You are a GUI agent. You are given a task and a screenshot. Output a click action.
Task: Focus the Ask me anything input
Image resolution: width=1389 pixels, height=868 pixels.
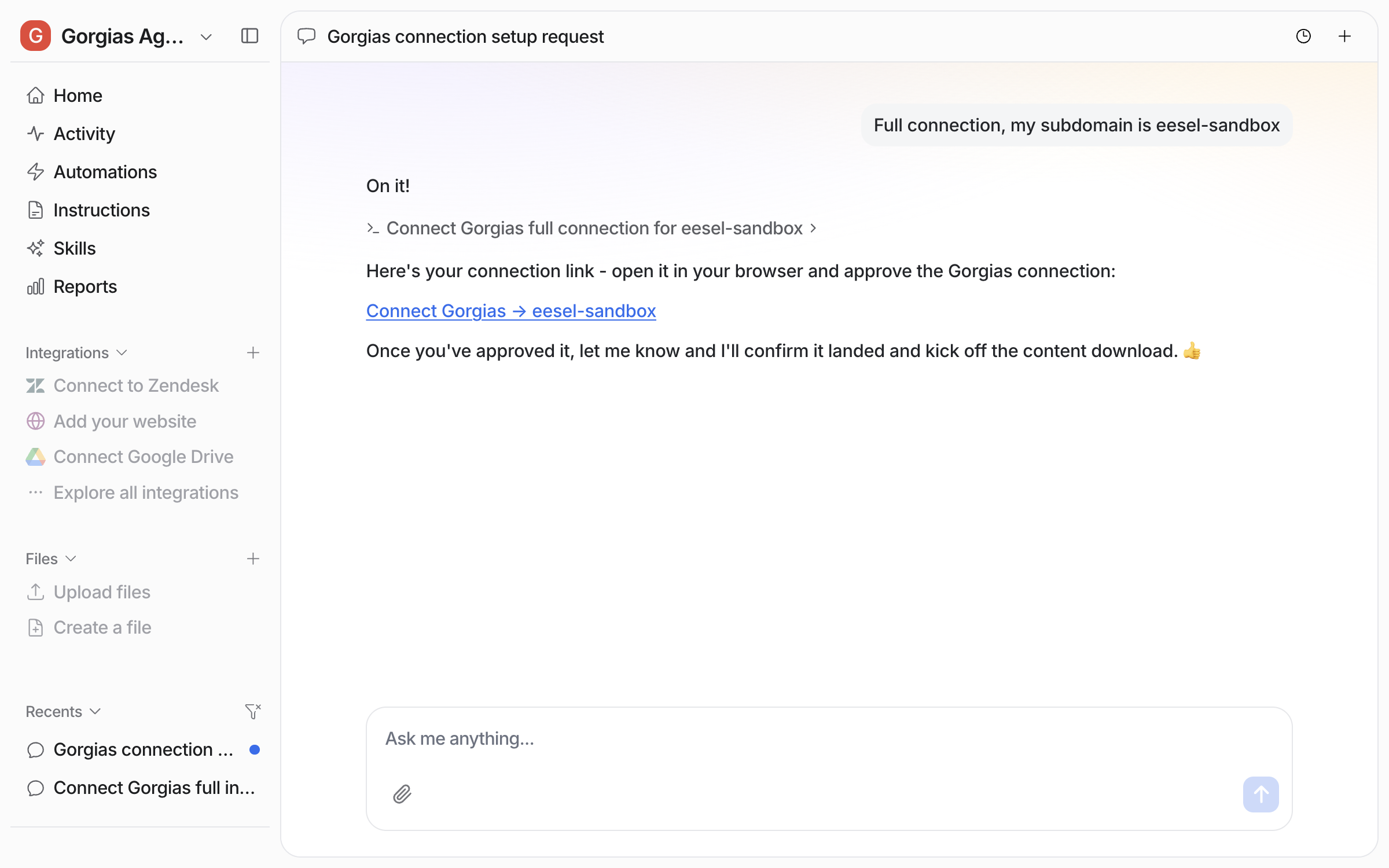pyautogui.click(x=829, y=739)
